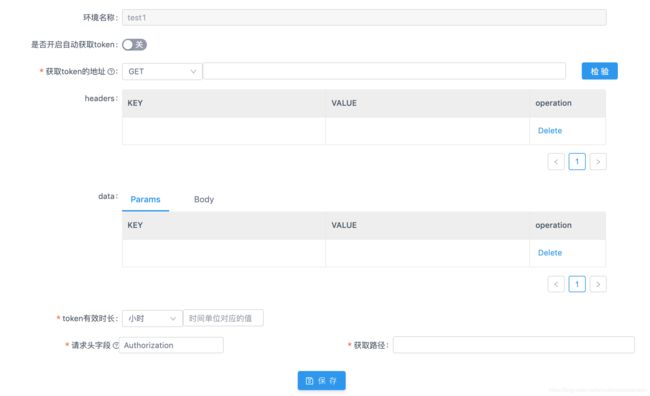
Task: Go to previous page of data table
Action: coord(556,284)
